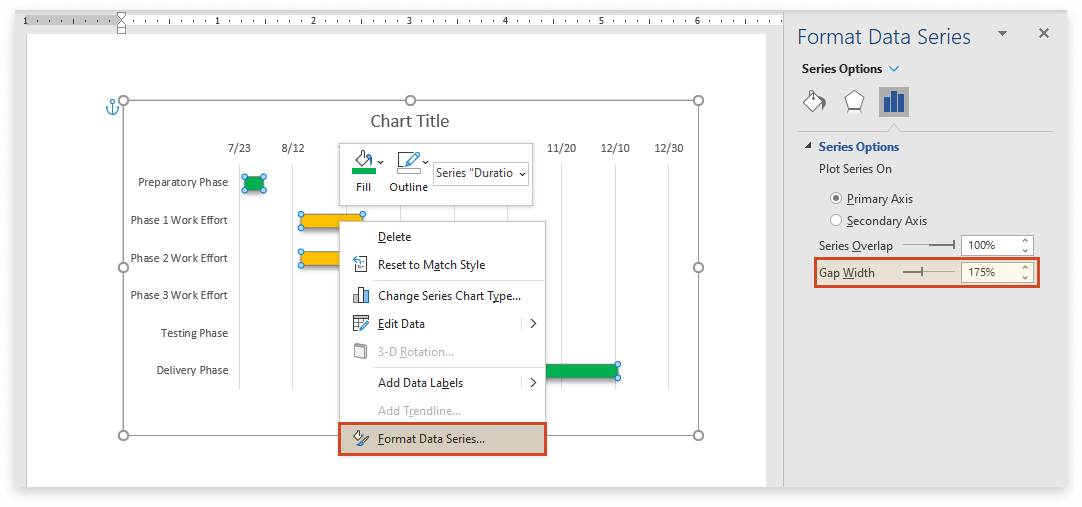Click the Testing Phase axis label

pyautogui.click(x=195, y=333)
